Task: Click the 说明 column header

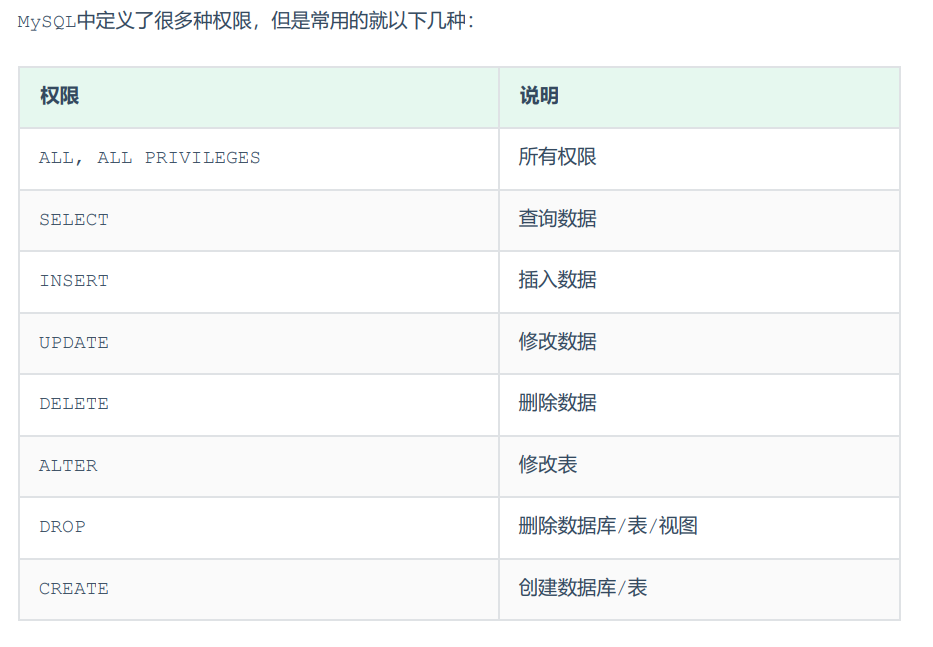Action: [x=539, y=96]
